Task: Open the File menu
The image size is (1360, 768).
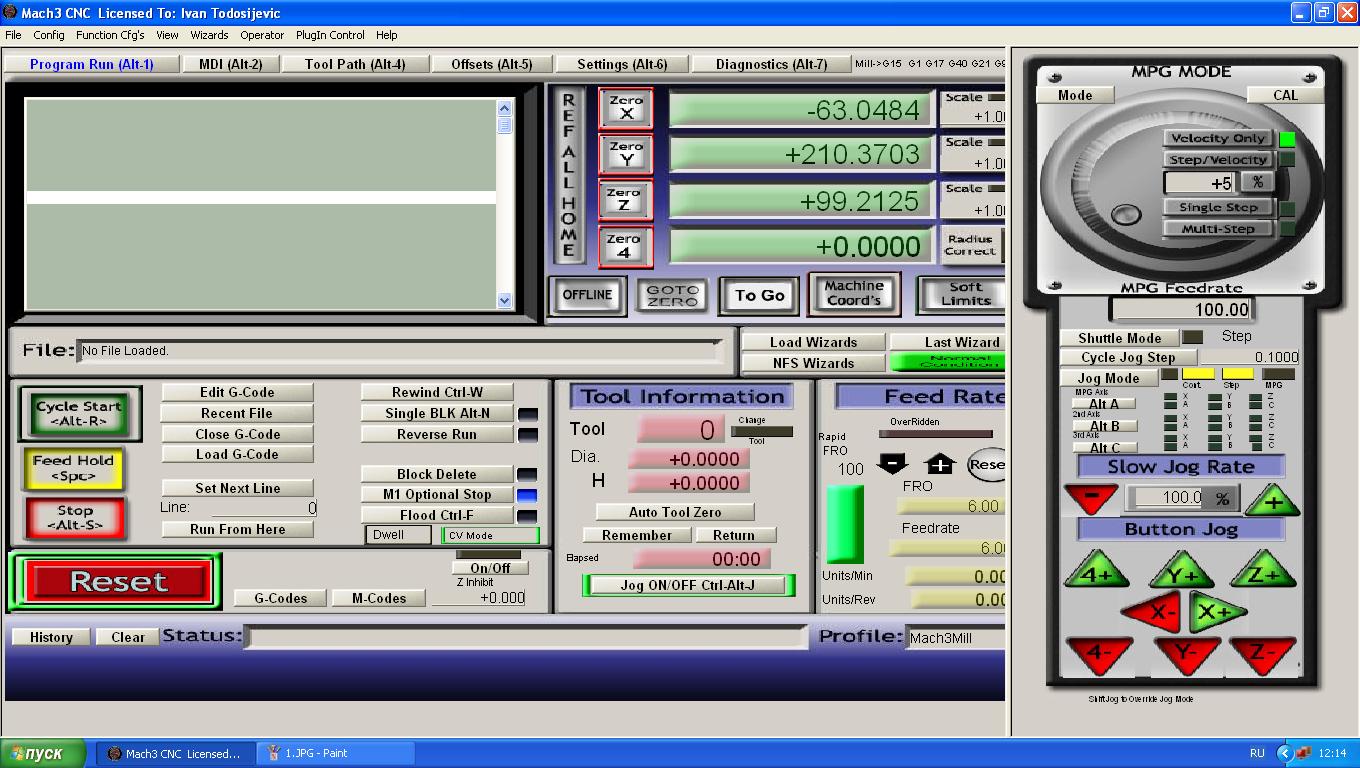Action: point(13,35)
